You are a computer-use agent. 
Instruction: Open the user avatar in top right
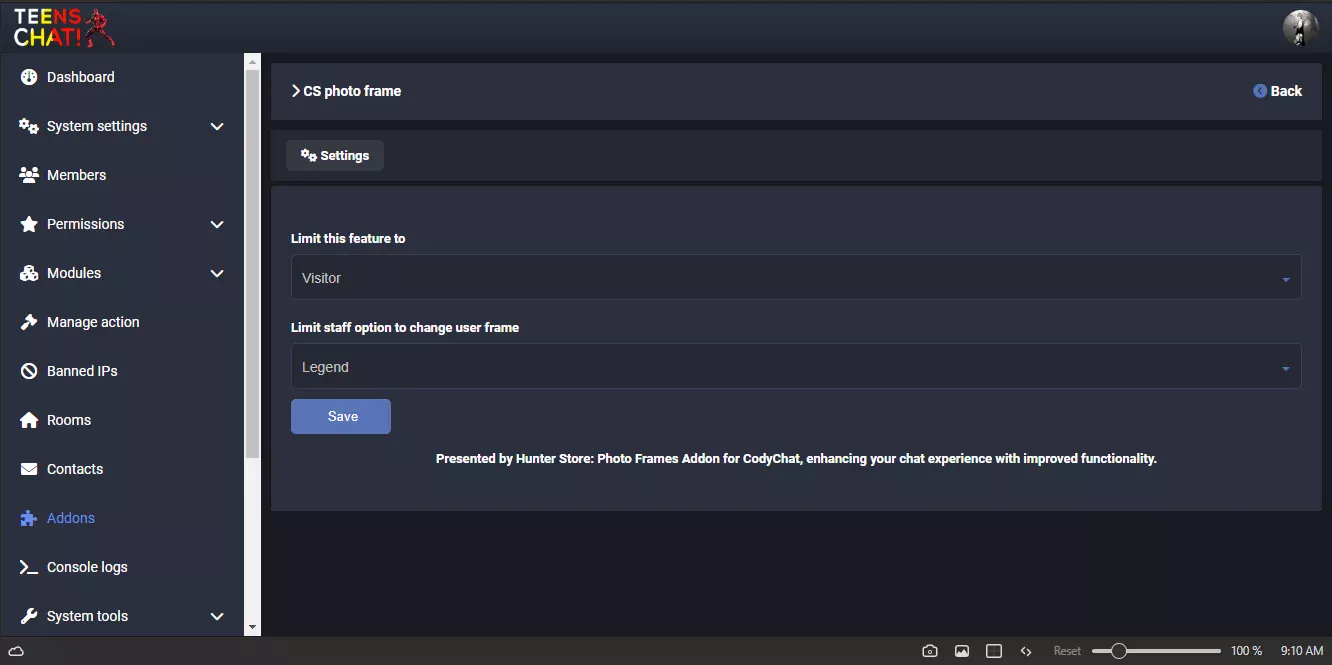(1301, 27)
